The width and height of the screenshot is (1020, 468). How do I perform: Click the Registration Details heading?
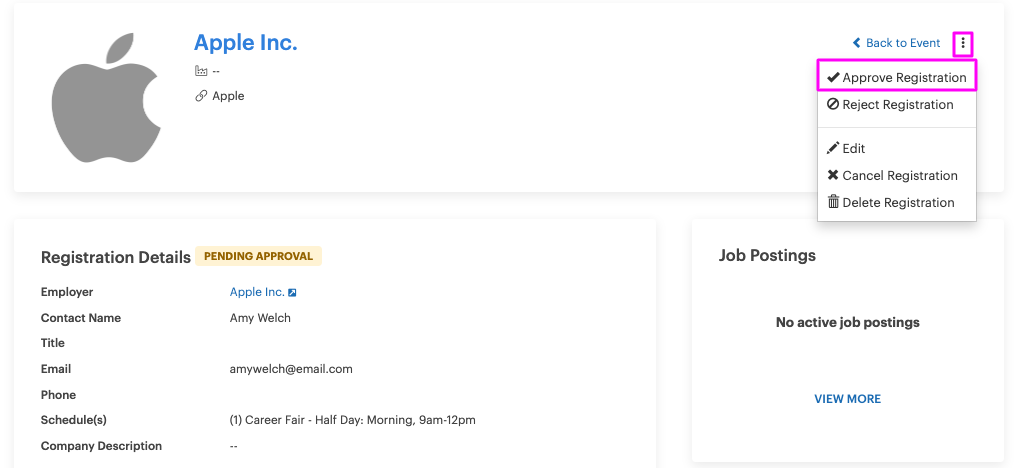pos(116,257)
